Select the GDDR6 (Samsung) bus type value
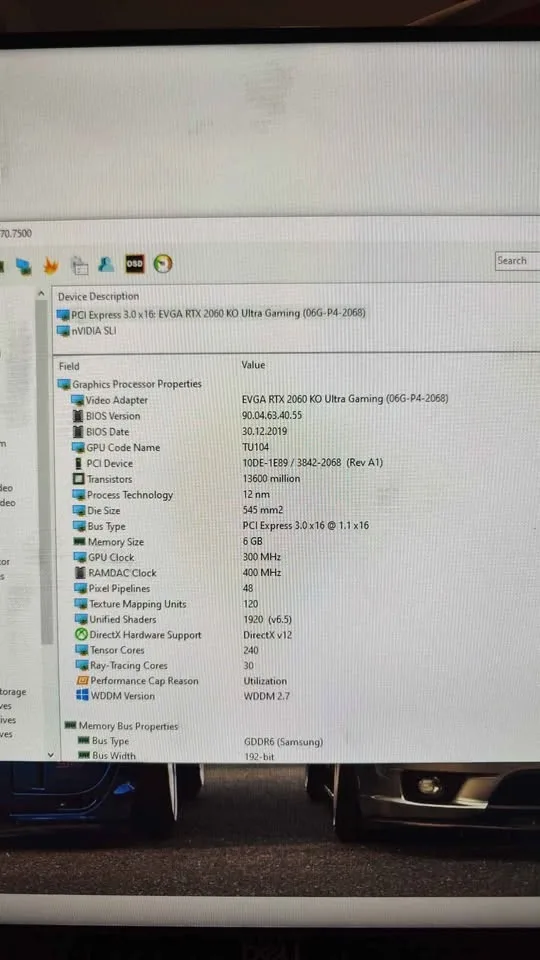The width and height of the screenshot is (540, 960). click(283, 742)
